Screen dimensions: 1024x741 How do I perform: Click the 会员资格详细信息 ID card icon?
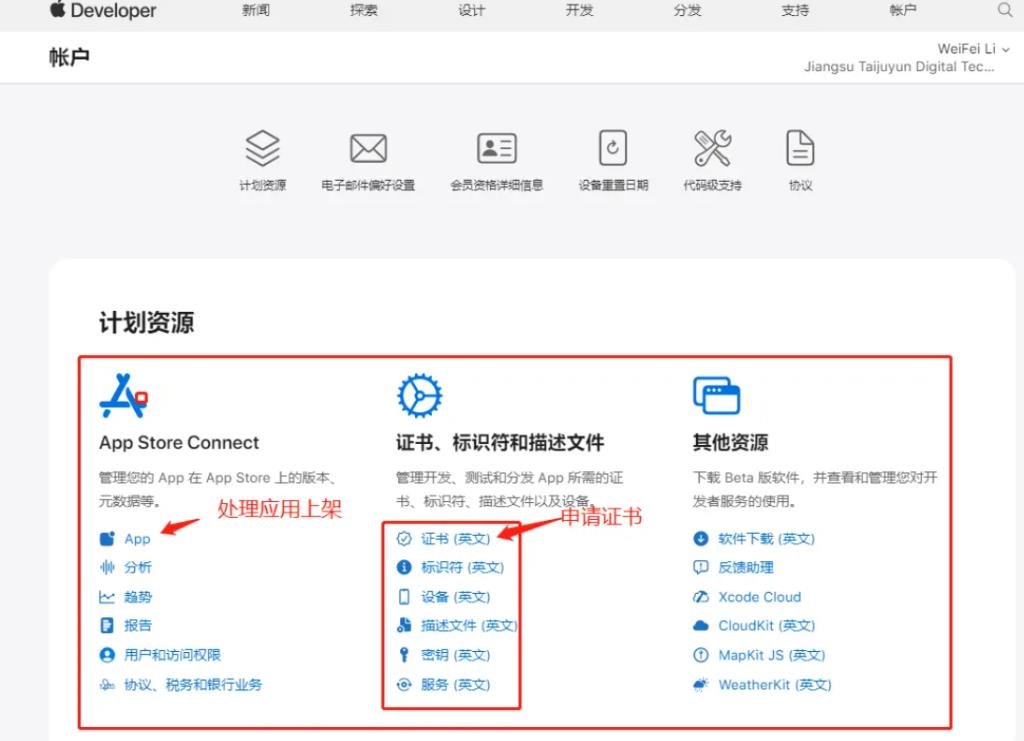[496, 149]
